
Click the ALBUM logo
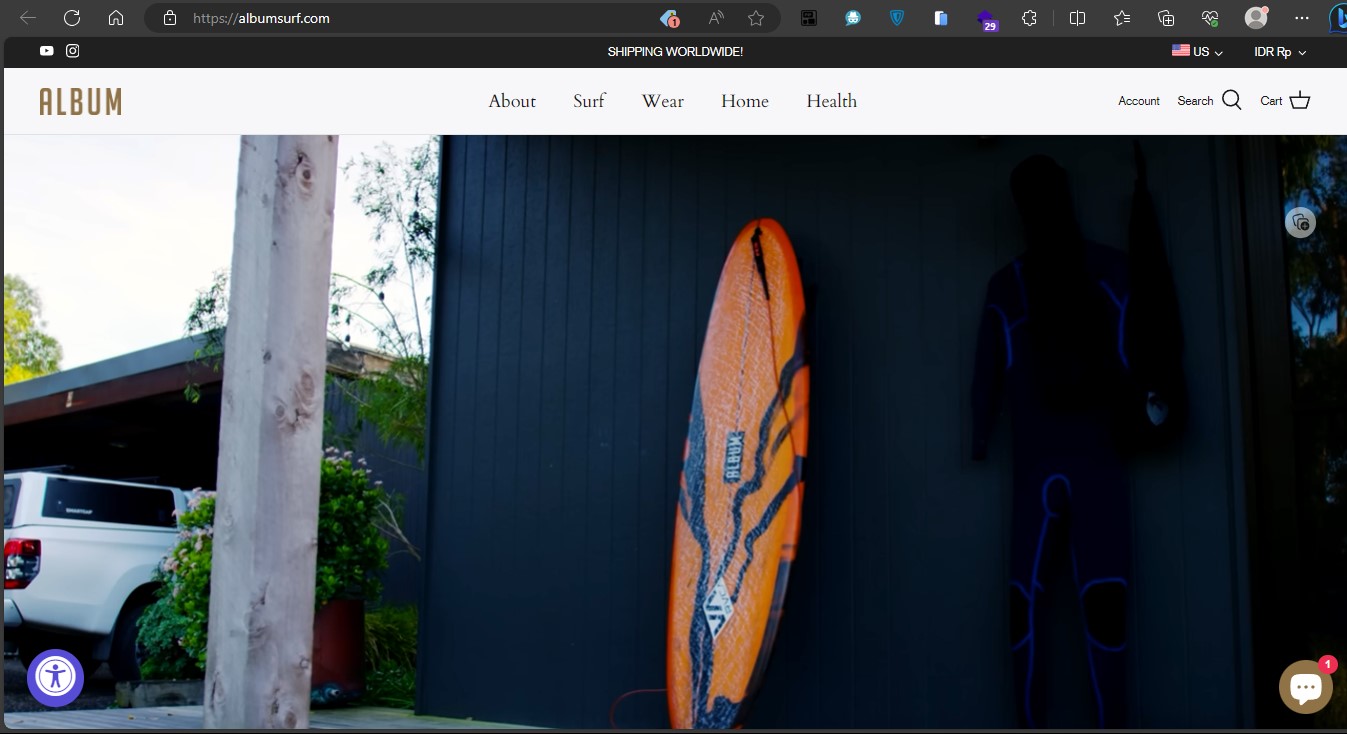(80, 101)
